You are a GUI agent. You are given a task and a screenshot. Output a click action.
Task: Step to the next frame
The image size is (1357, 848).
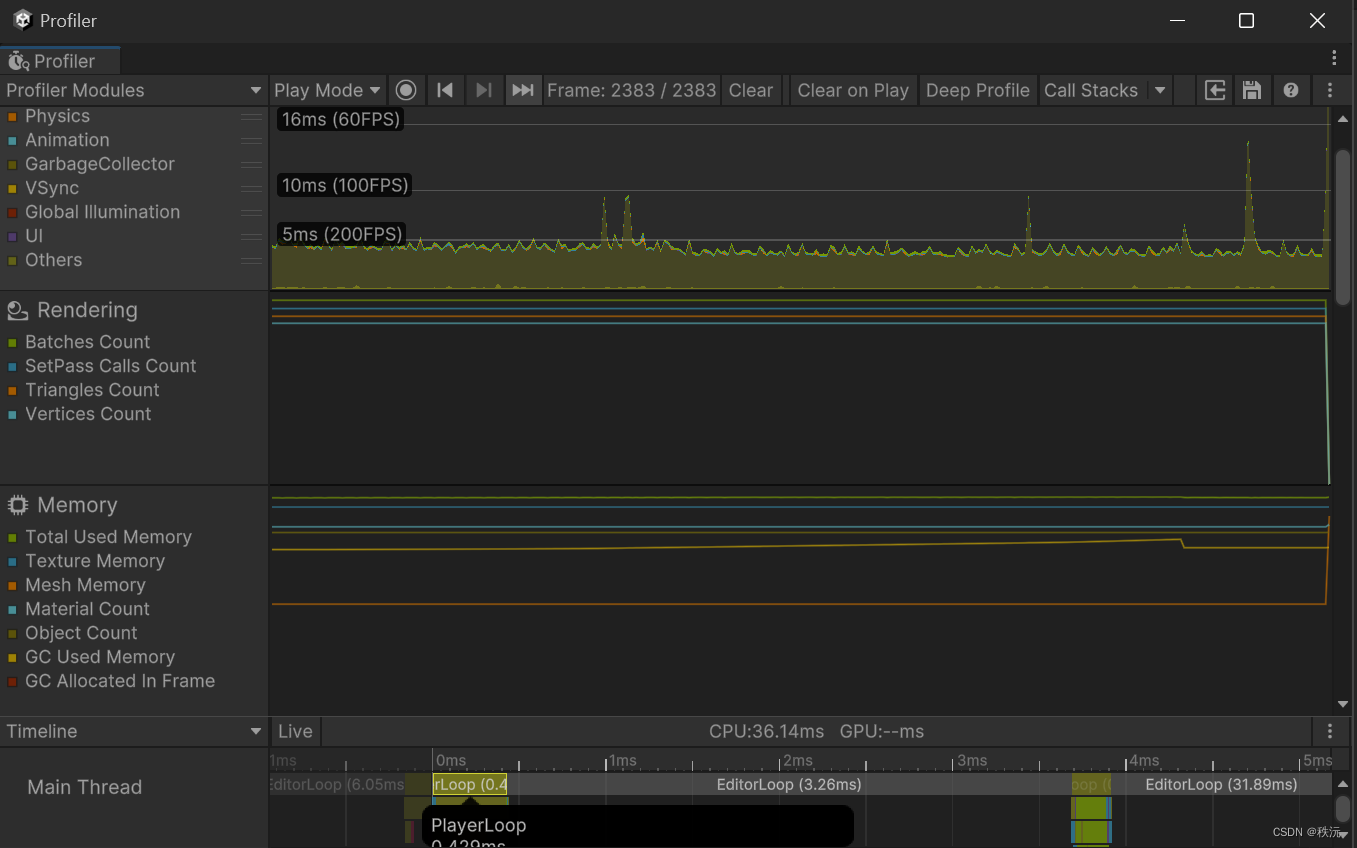click(x=484, y=90)
